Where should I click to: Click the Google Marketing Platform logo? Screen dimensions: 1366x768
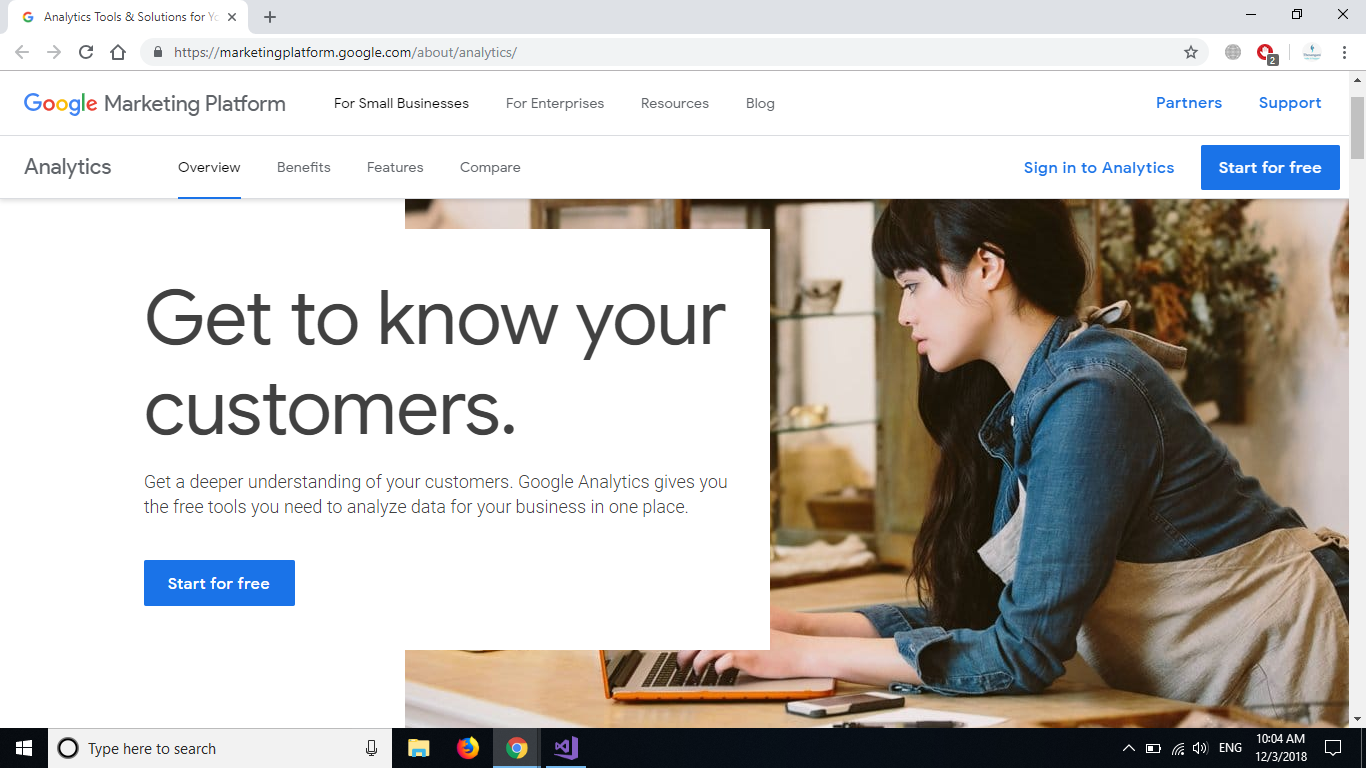[x=155, y=103]
